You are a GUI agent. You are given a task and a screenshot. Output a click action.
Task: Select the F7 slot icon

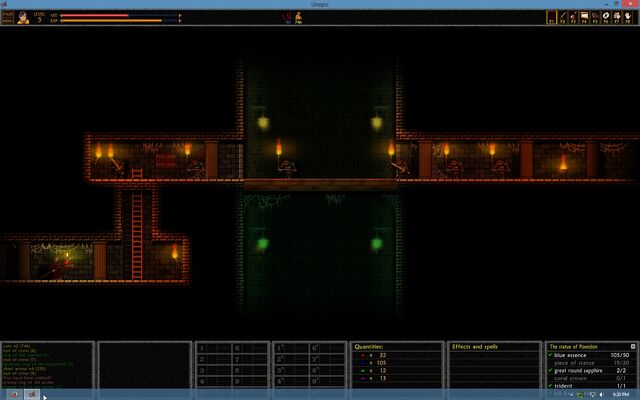[x=617, y=17]
